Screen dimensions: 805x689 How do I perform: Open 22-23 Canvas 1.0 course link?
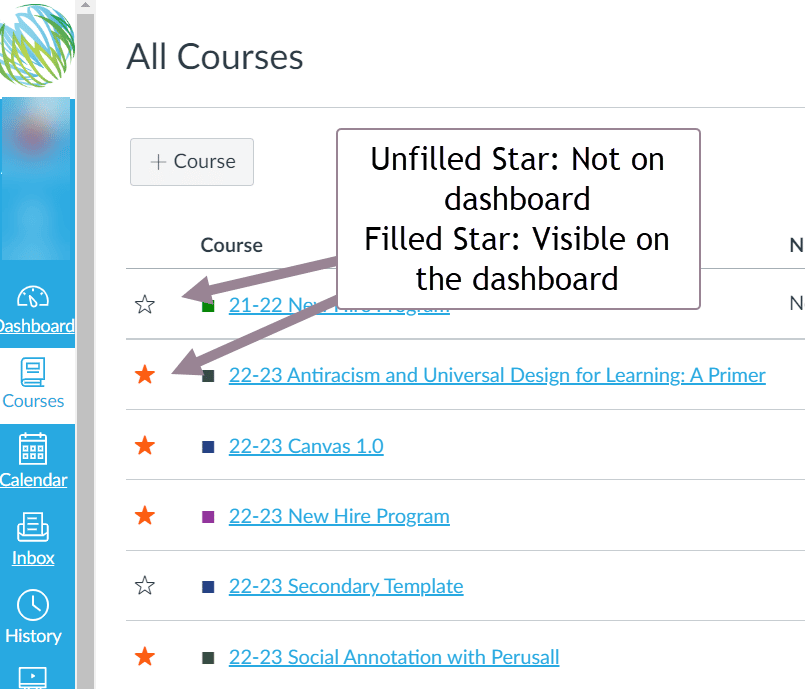click(306, 446)
